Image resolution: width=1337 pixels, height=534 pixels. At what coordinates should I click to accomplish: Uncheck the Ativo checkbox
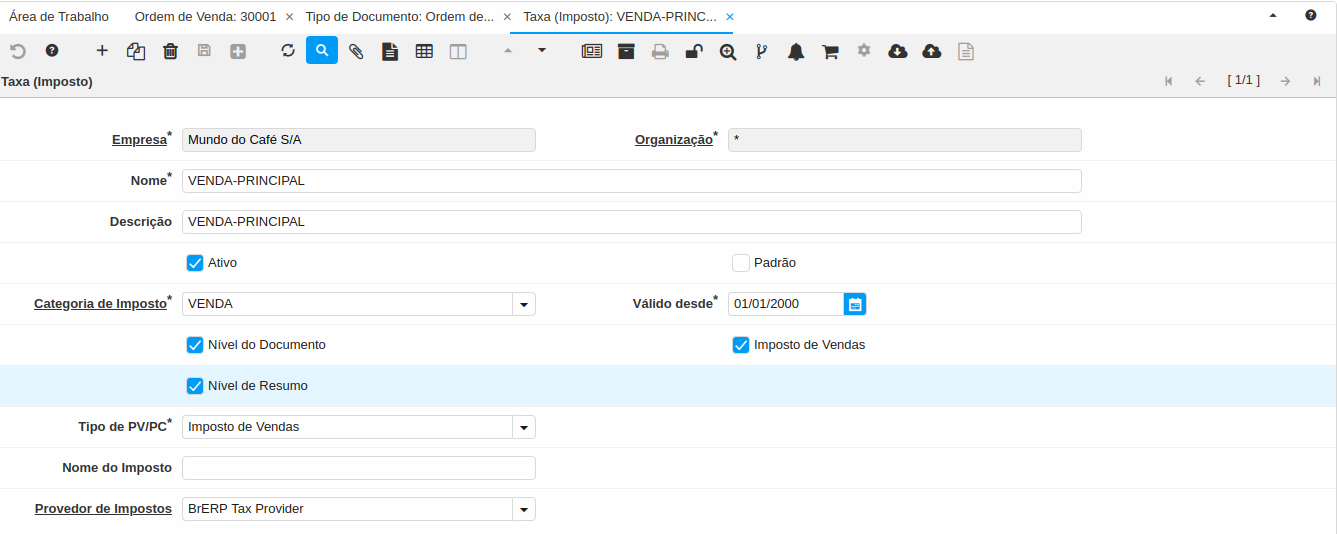point(195,263)
